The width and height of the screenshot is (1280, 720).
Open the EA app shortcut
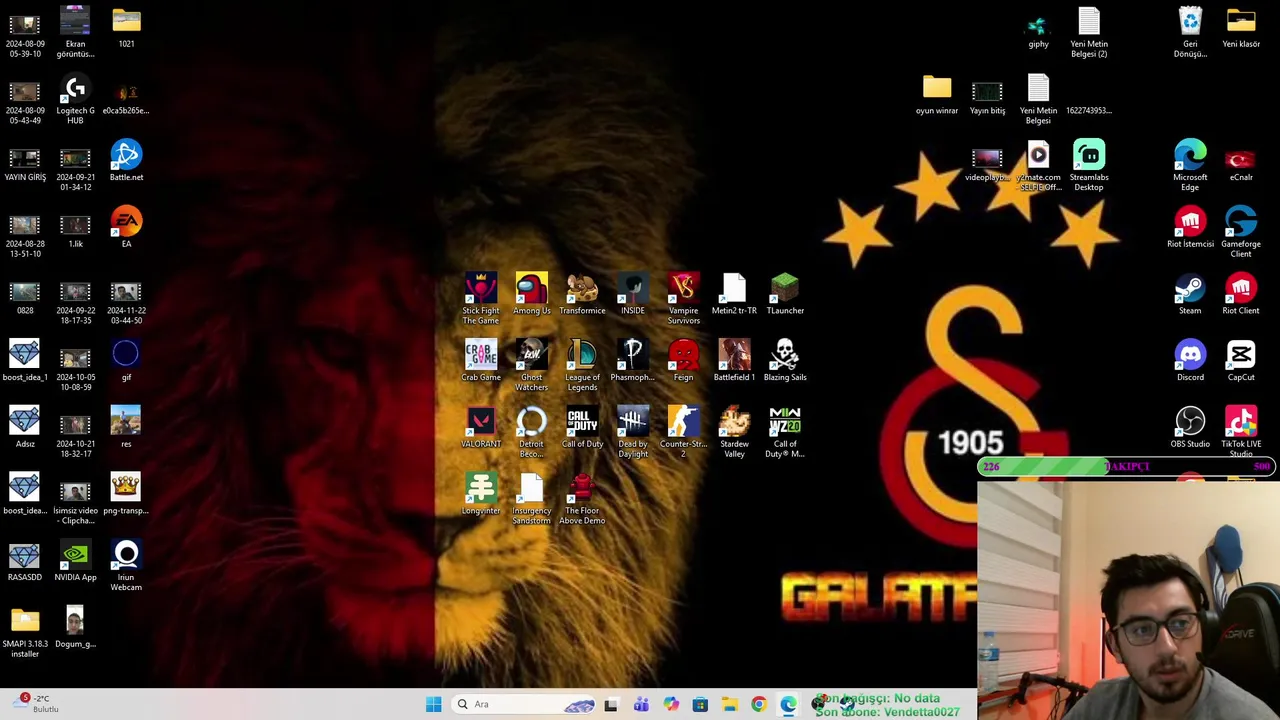point(126,227)
